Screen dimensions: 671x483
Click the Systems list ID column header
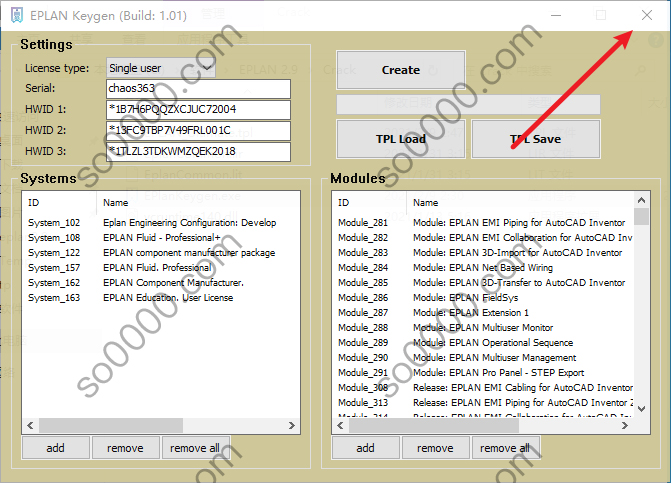pos(60,202)
